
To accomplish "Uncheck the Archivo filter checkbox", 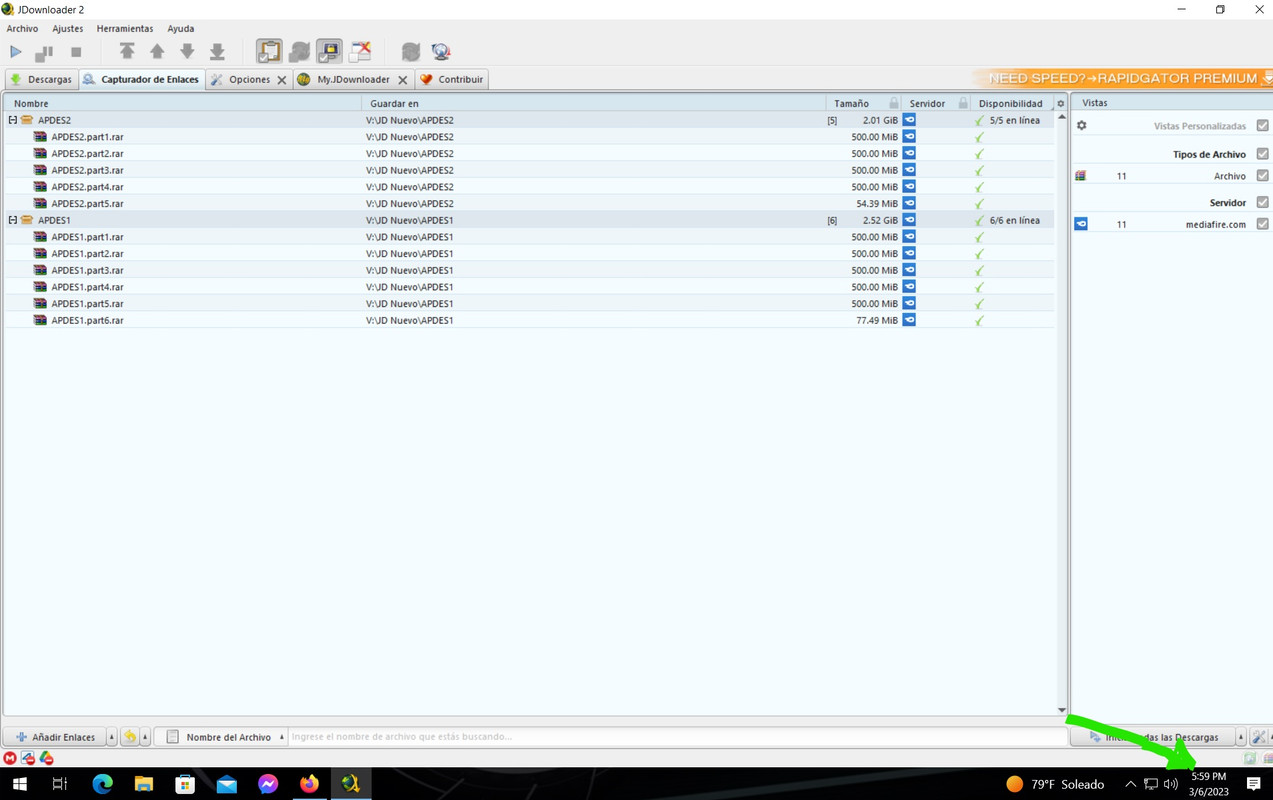I will tap(1262, 176).
